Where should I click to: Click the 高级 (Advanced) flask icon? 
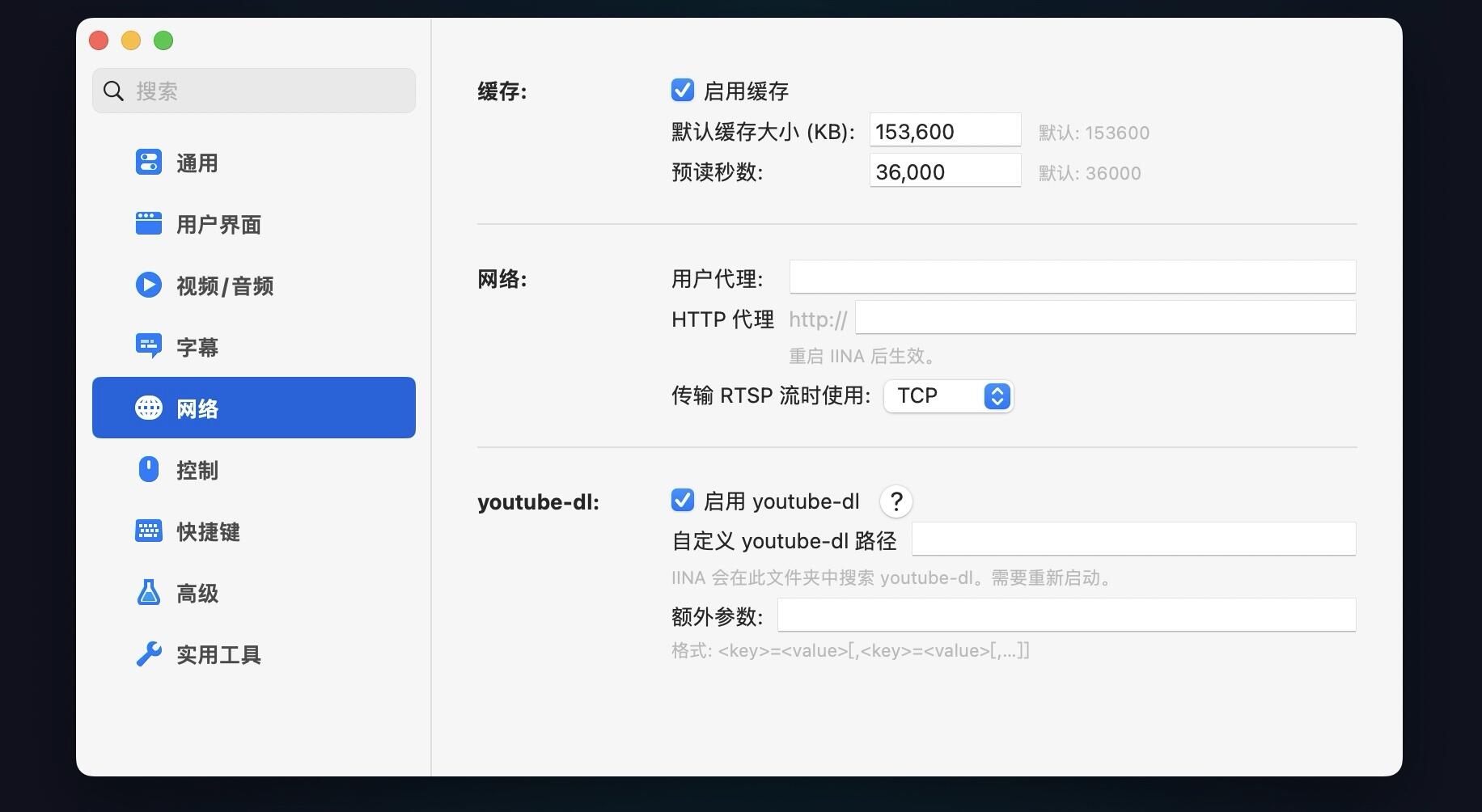pos(149,592)
